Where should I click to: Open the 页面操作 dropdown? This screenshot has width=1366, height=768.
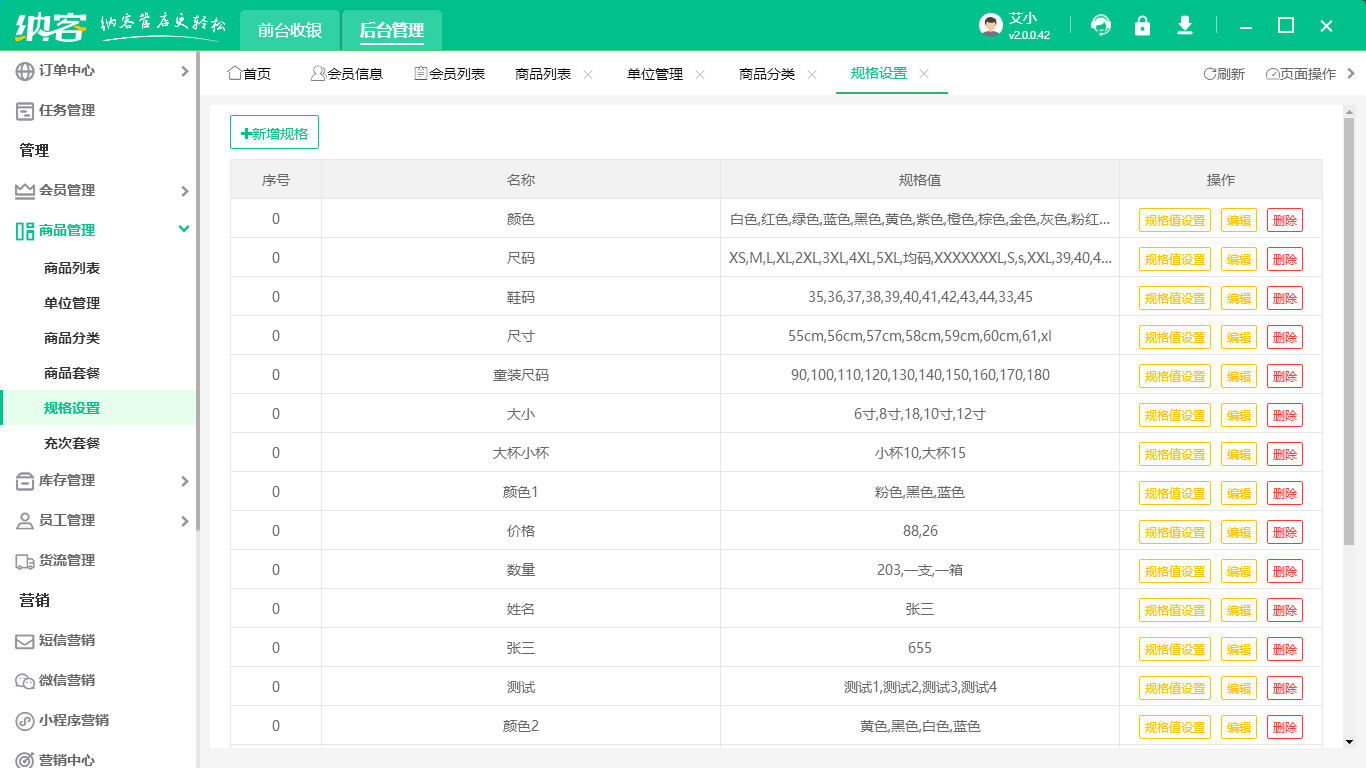[x=1301, y=74]
